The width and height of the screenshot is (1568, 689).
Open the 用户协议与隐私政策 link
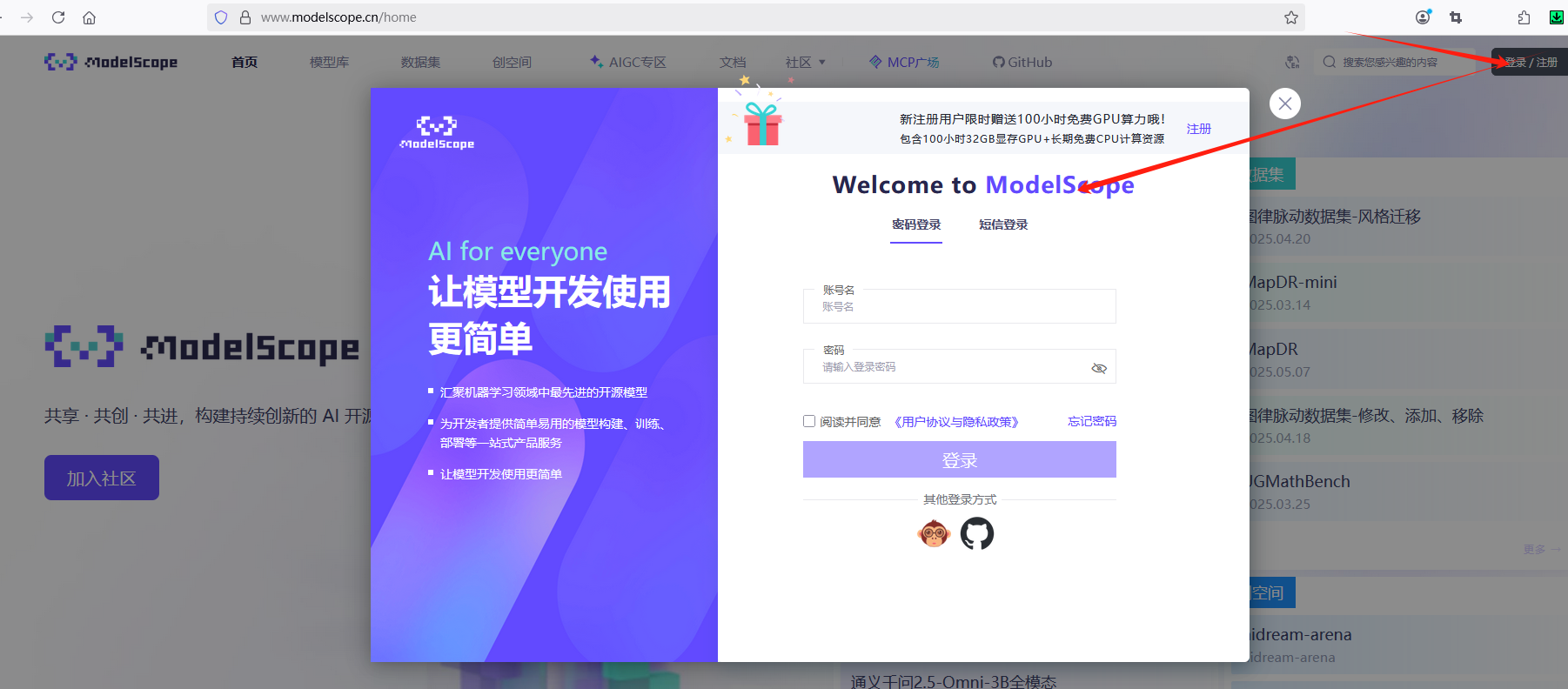coord(956,422)
